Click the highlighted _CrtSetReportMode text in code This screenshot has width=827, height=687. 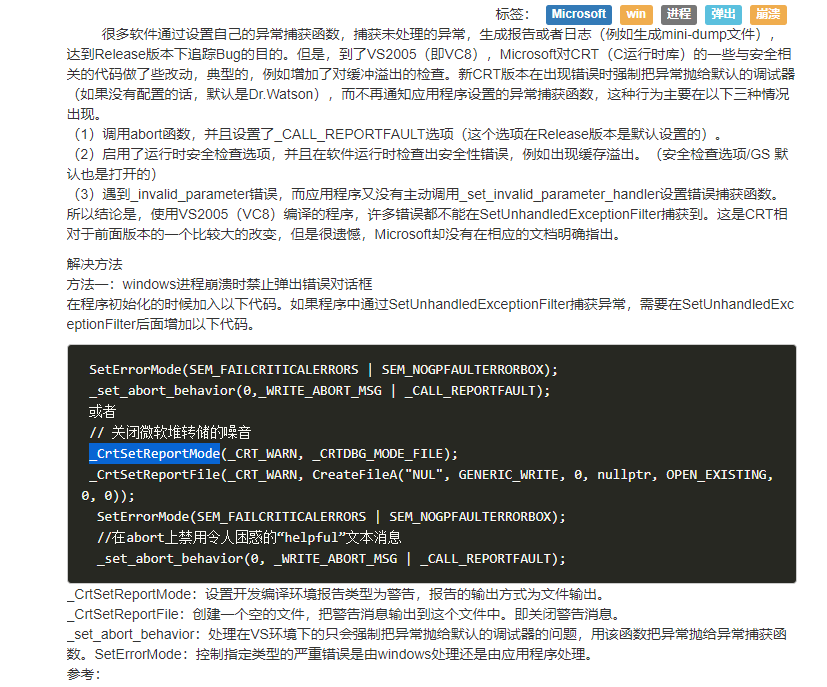pos(154,453)
